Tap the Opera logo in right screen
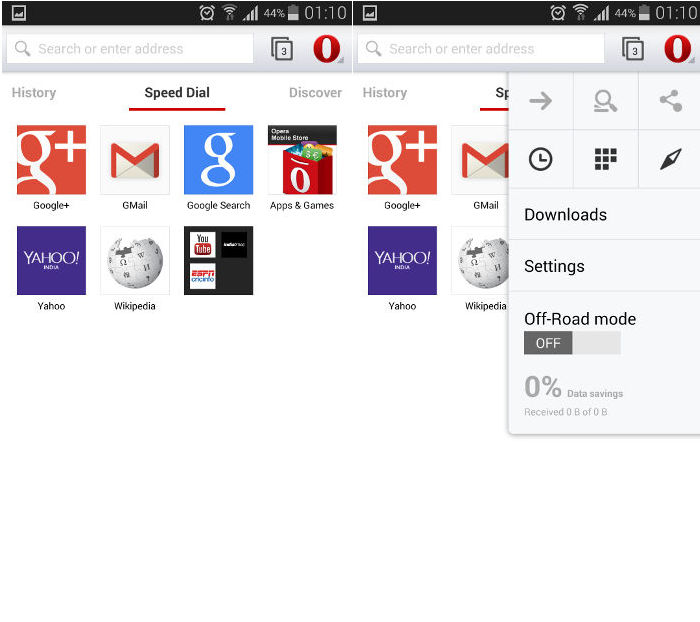This screenshot has height=622, width=700. tap(678, 49)
